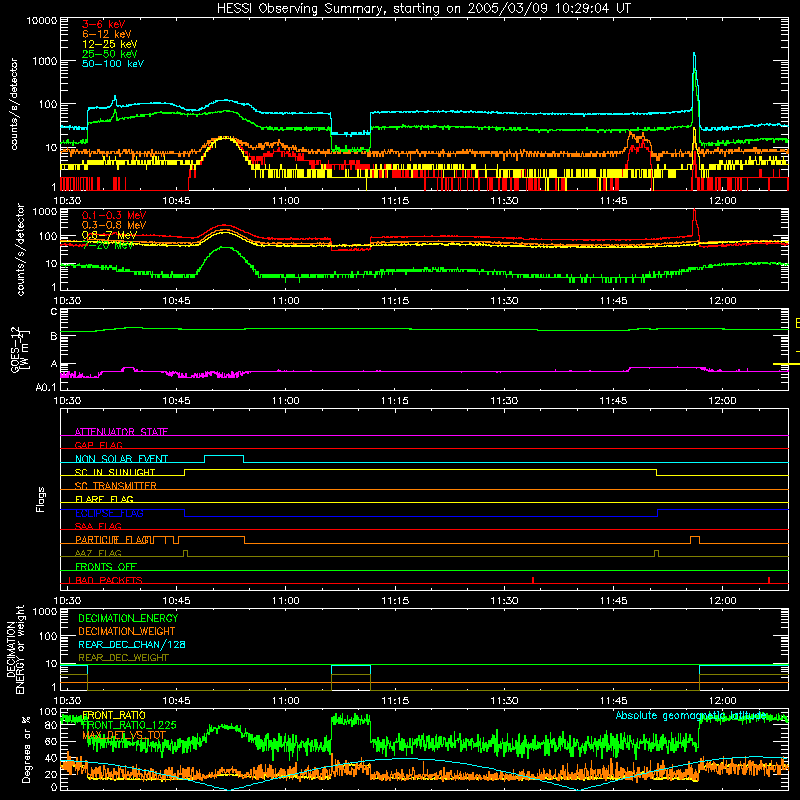The width and height of the screenshot is (800, 800).
Task: Click the 12:00 time label below the GOES panel
Action: point(722,401)
